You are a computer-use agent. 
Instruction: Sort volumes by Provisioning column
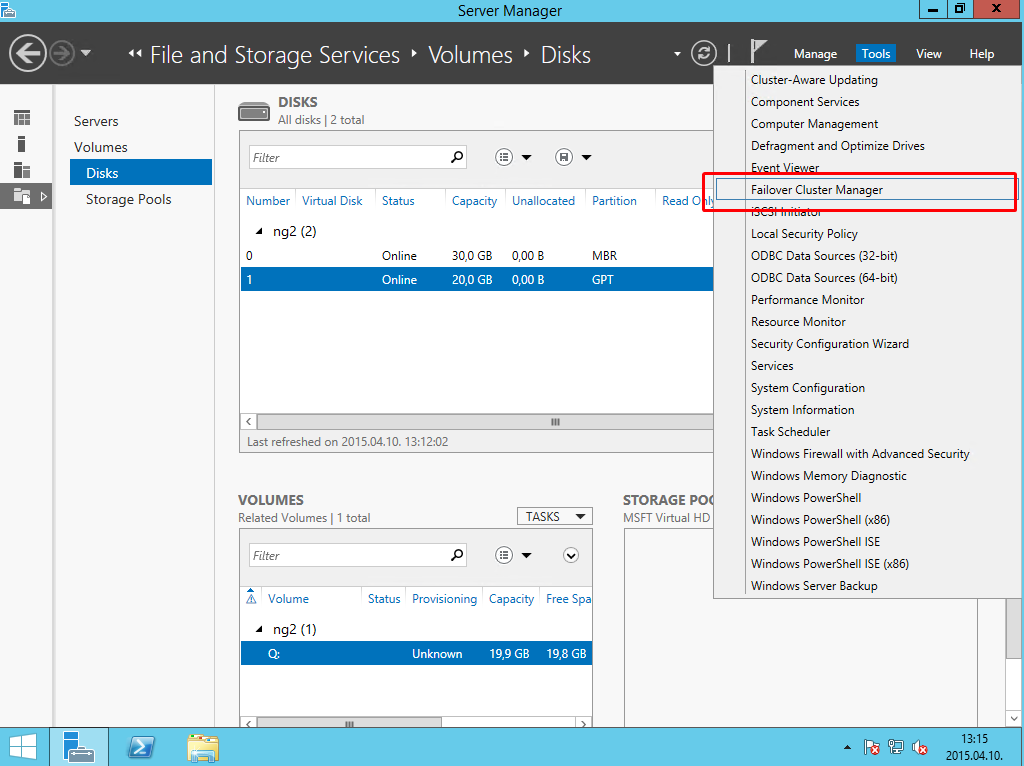[444, 599]
